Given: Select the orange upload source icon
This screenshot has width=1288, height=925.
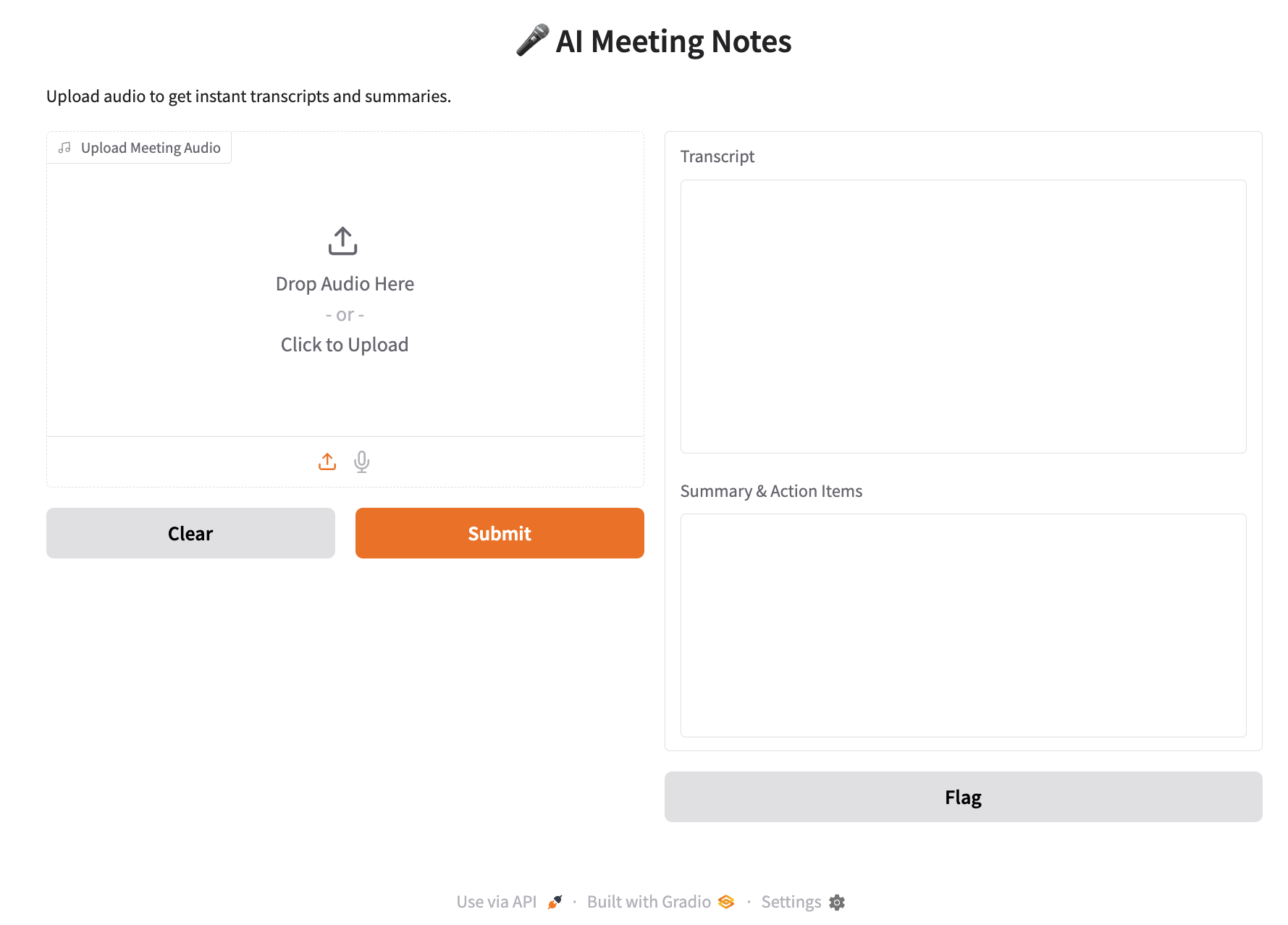Looking at the screenshot, I should pos(327,461).
